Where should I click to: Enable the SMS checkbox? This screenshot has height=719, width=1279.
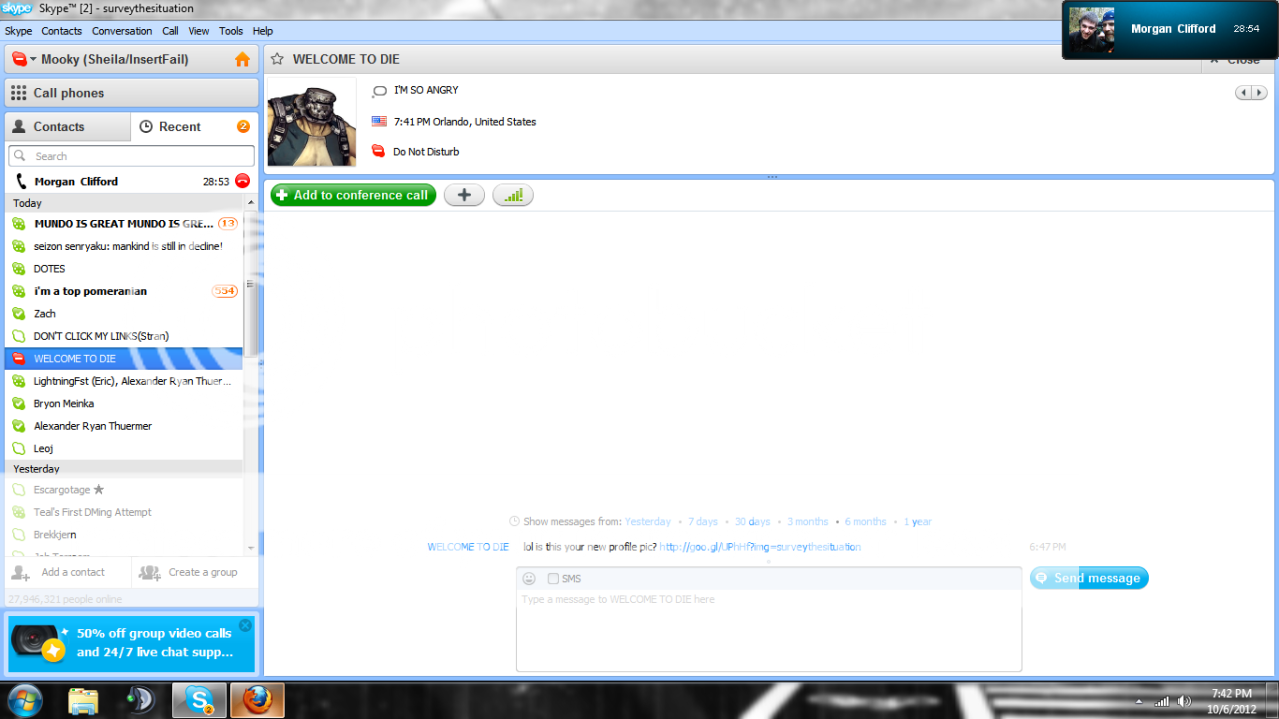pos(553,579)
